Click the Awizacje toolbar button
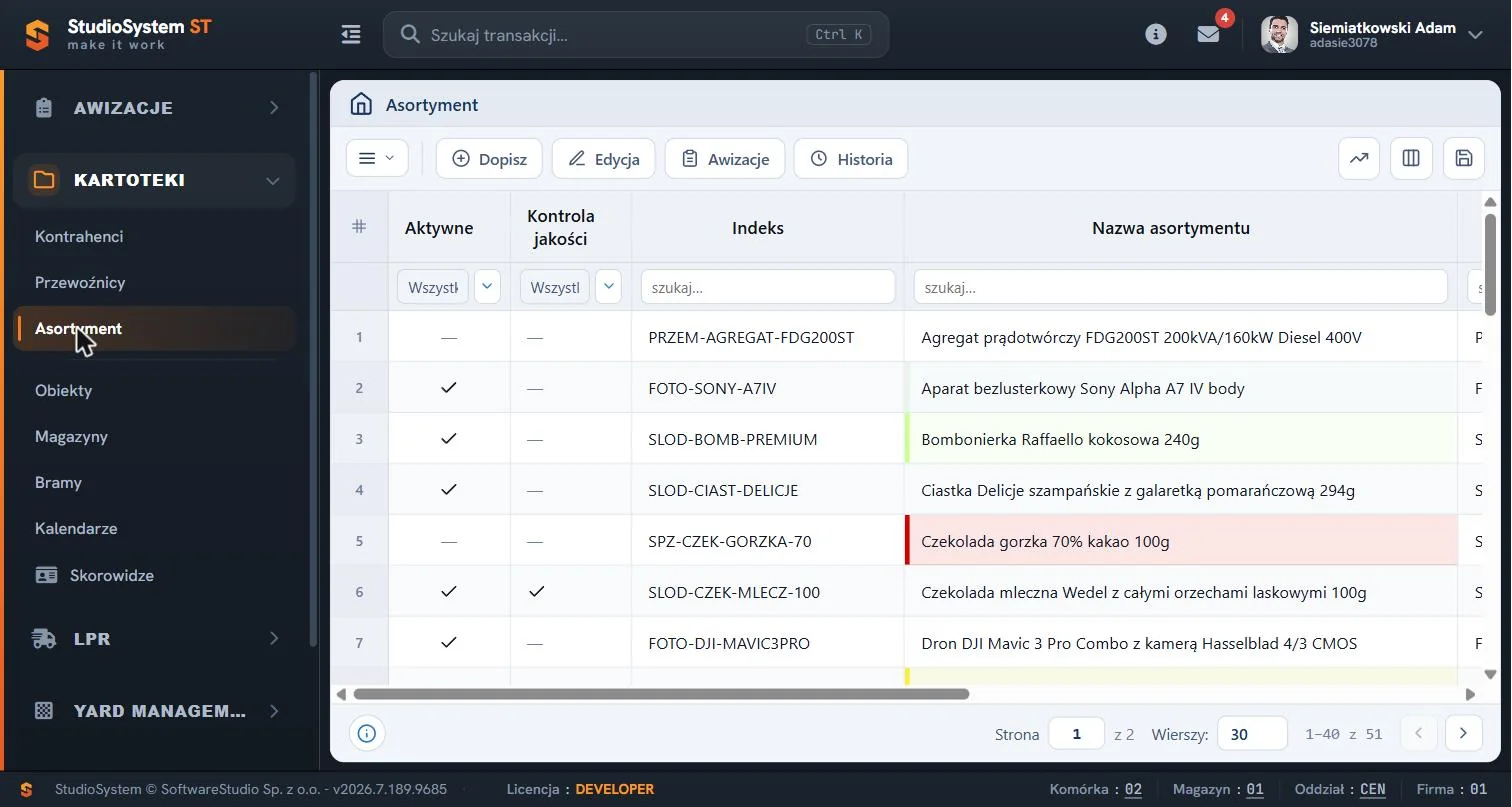 tap(725, 159)
